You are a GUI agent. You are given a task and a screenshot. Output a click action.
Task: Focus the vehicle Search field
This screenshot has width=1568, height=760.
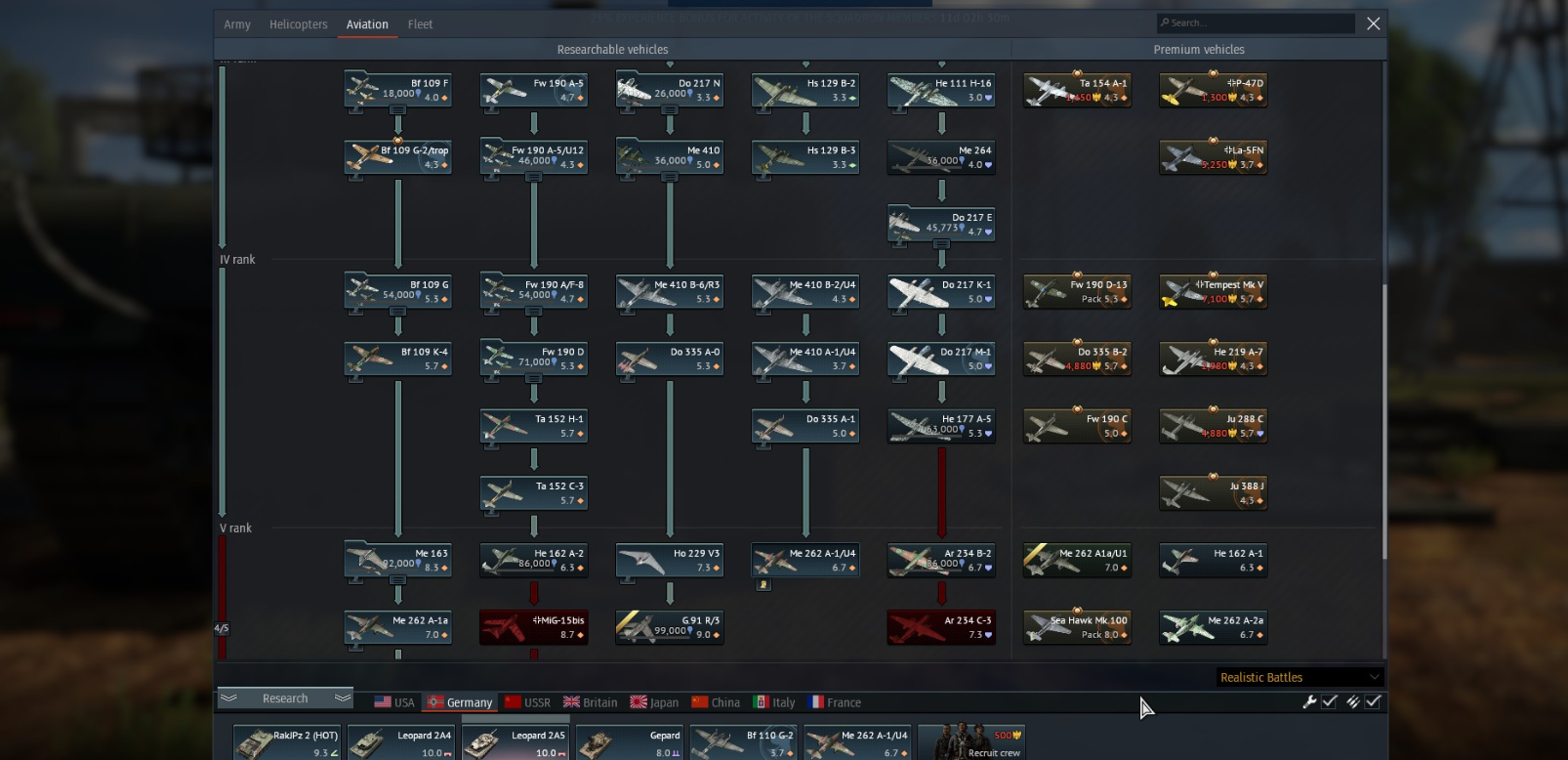click(1256, 22)
